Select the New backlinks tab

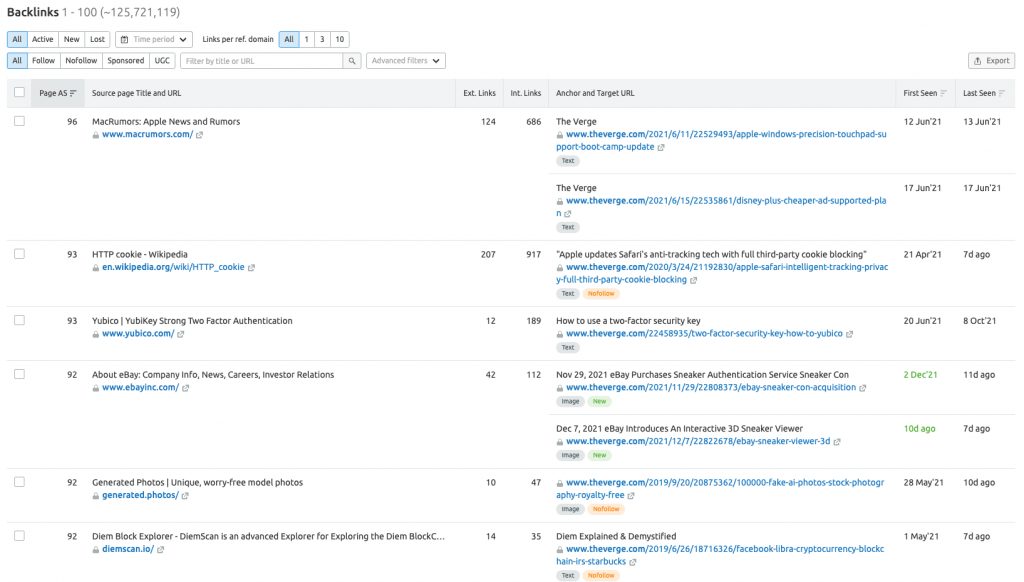click(72, 39)
